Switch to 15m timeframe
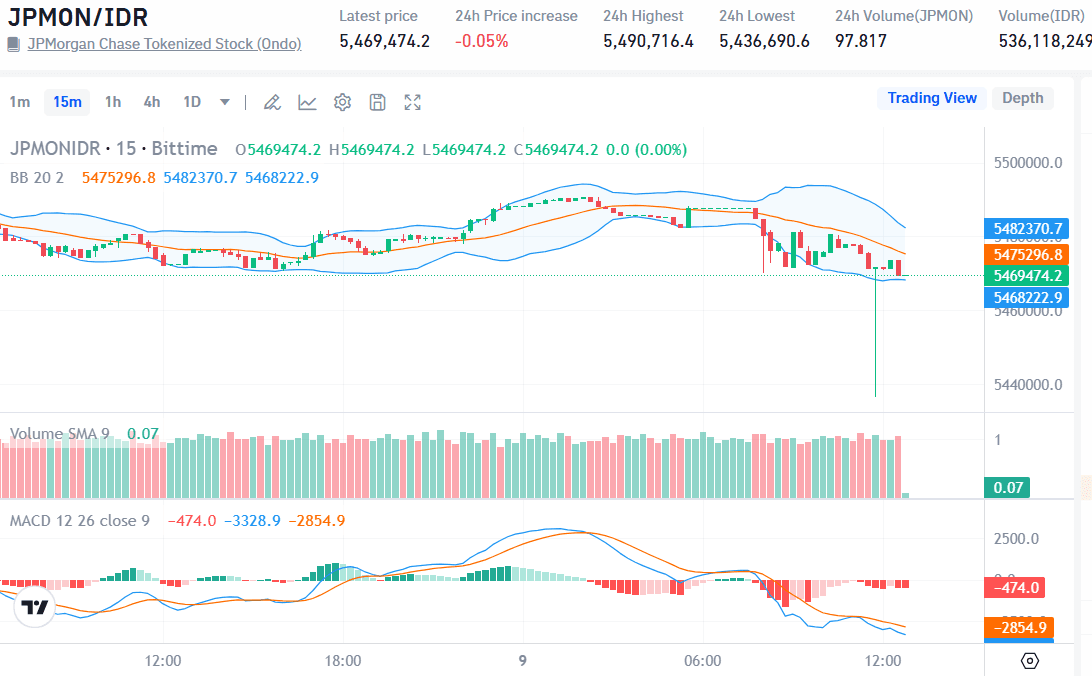Screen dimensions: 1092x676 pos(67,102)
